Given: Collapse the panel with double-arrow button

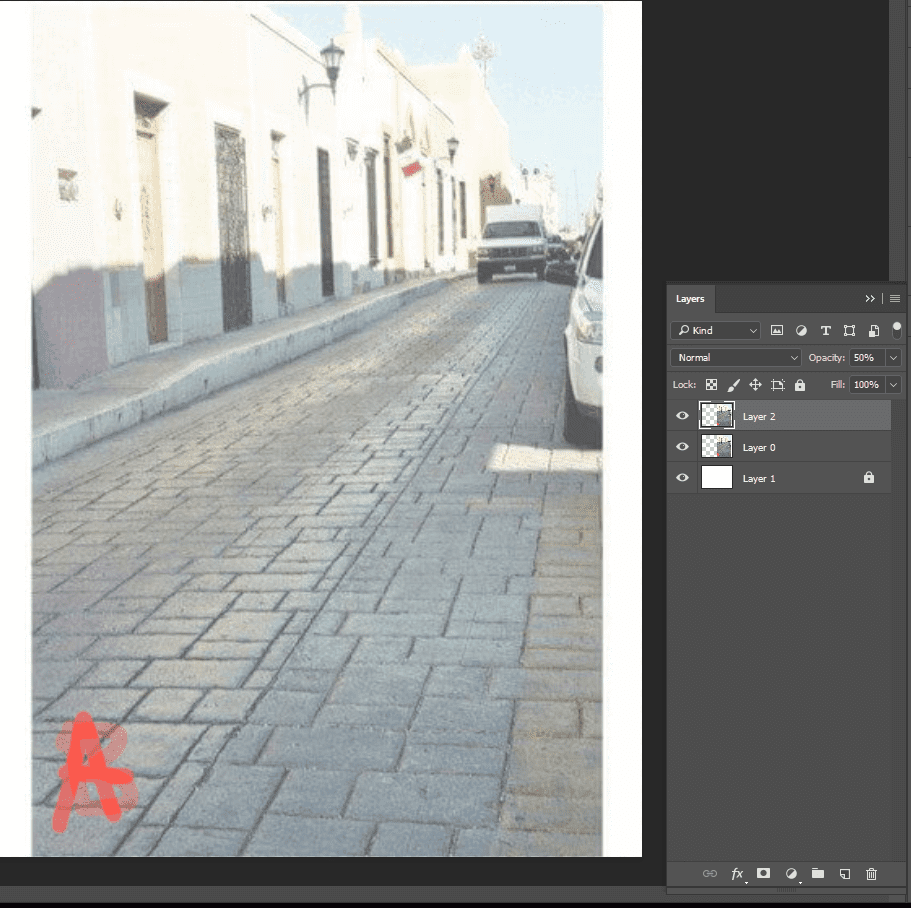Looking at the screenshot, I should point(870,298).
